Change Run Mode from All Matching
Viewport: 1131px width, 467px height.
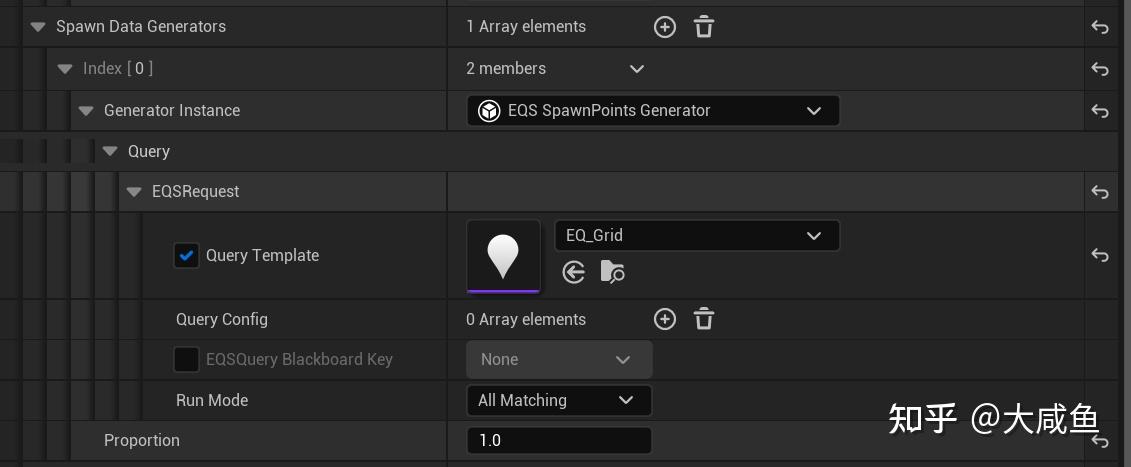point(558,400)
